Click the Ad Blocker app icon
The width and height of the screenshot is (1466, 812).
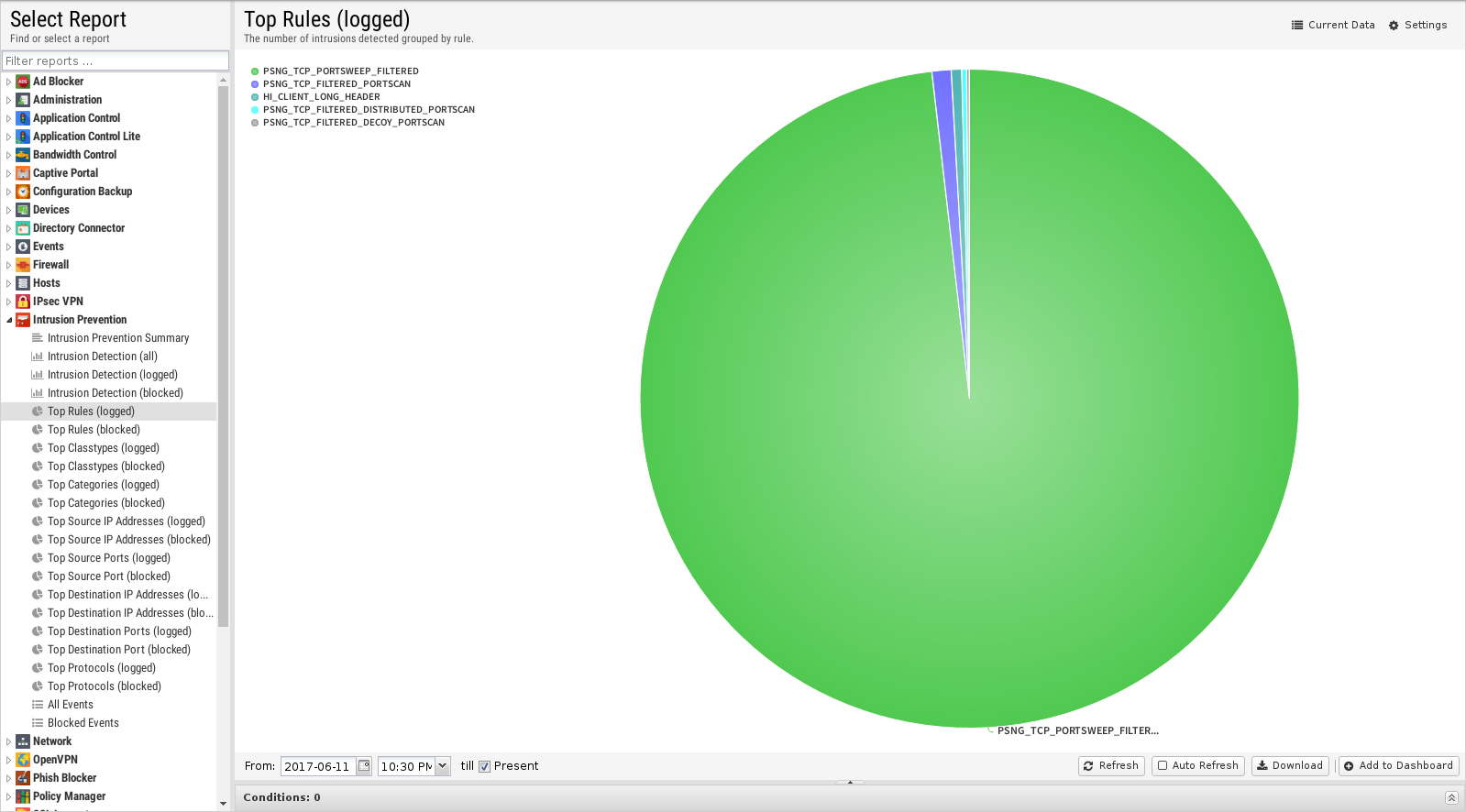[23, 82]
